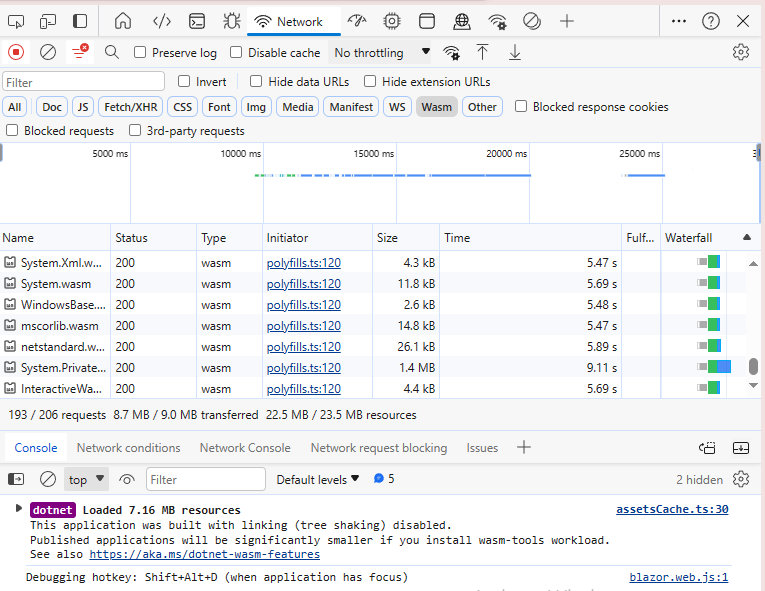Check Hide extension URLs
This screenshot has width=765, height=591.
point(370,81)
